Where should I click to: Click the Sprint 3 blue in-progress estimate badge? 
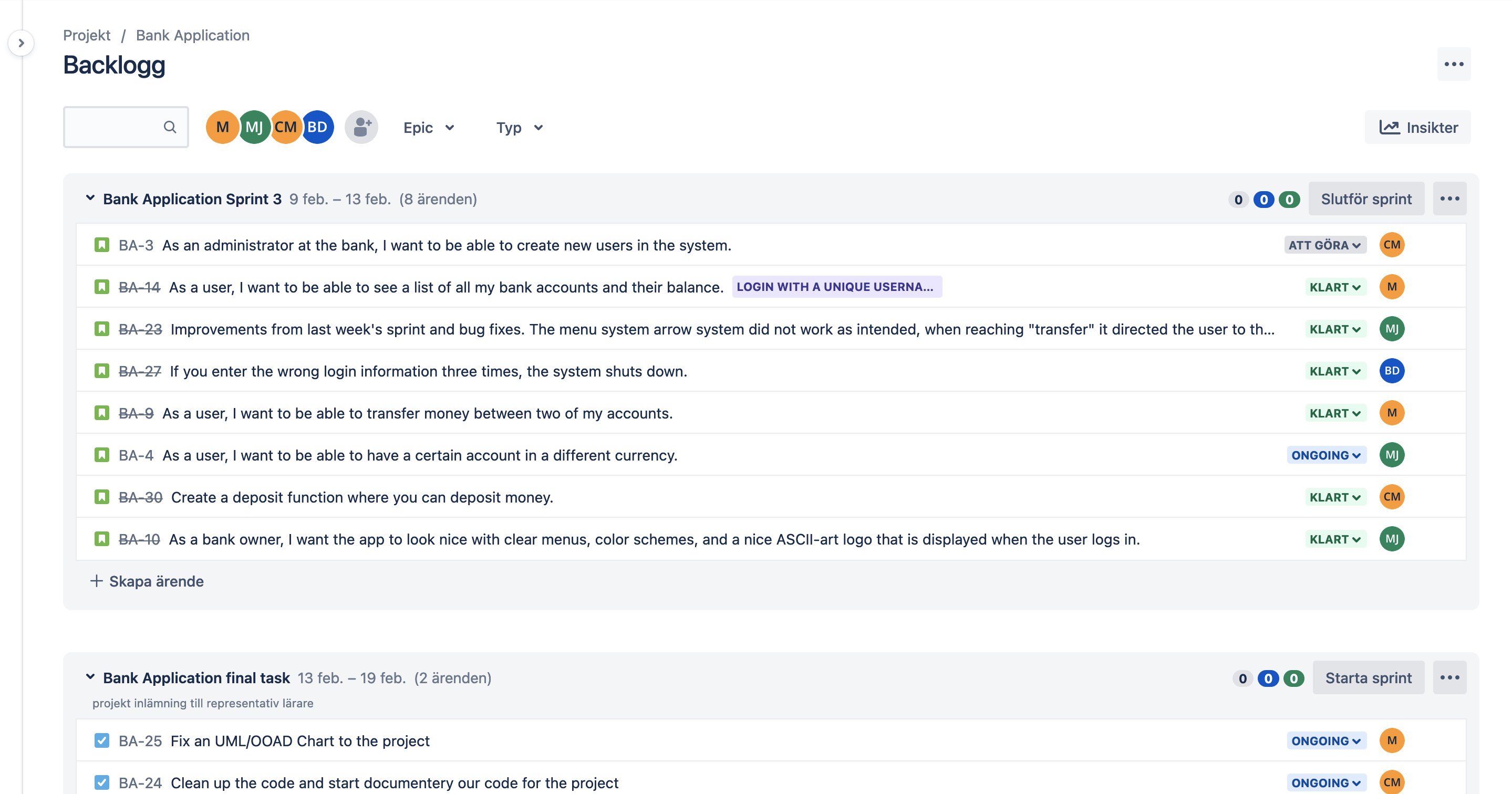1264,200
